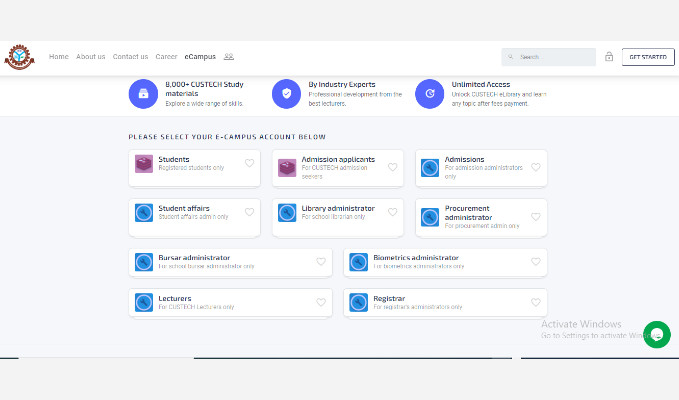Click the lock icon beside the search box

pyautogui.click(x=609, y=57)
